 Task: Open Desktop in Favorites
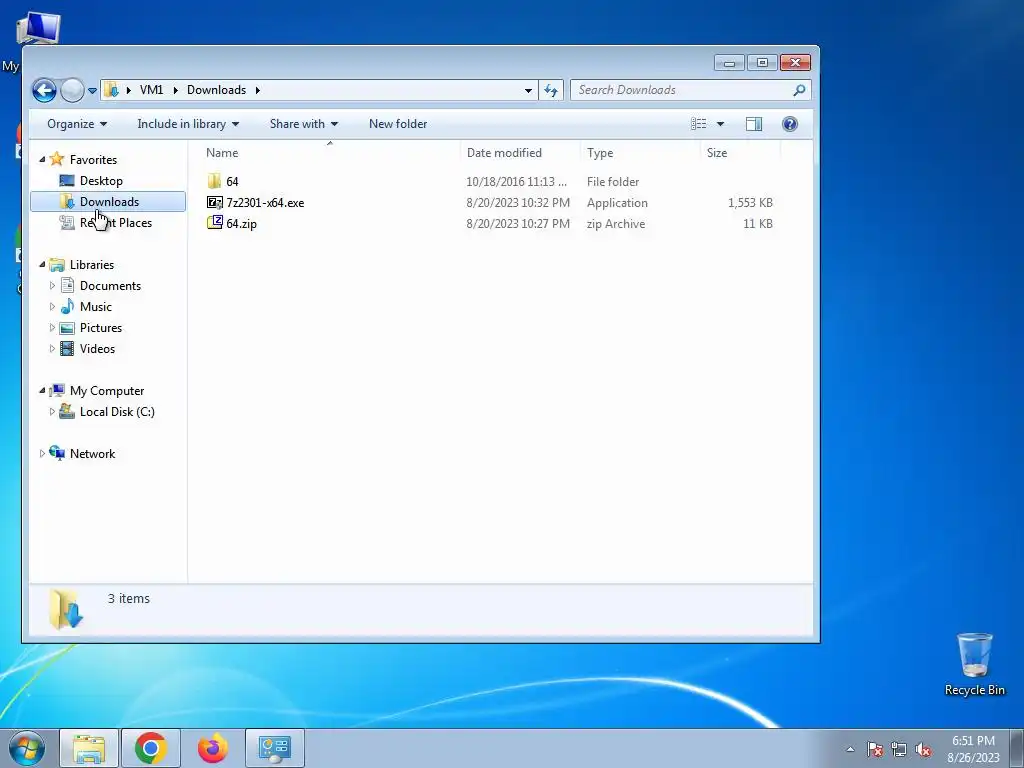(x=101, y=181)
